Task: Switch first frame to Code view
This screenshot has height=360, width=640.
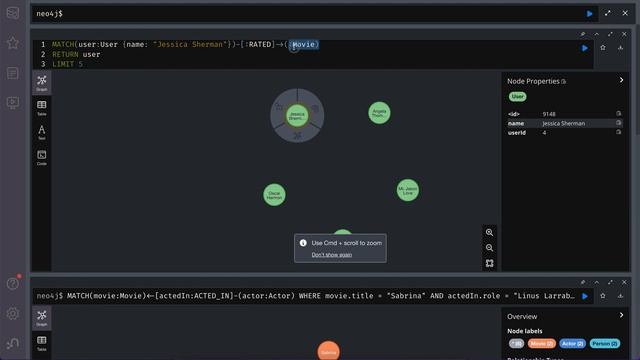Action: 42,158
